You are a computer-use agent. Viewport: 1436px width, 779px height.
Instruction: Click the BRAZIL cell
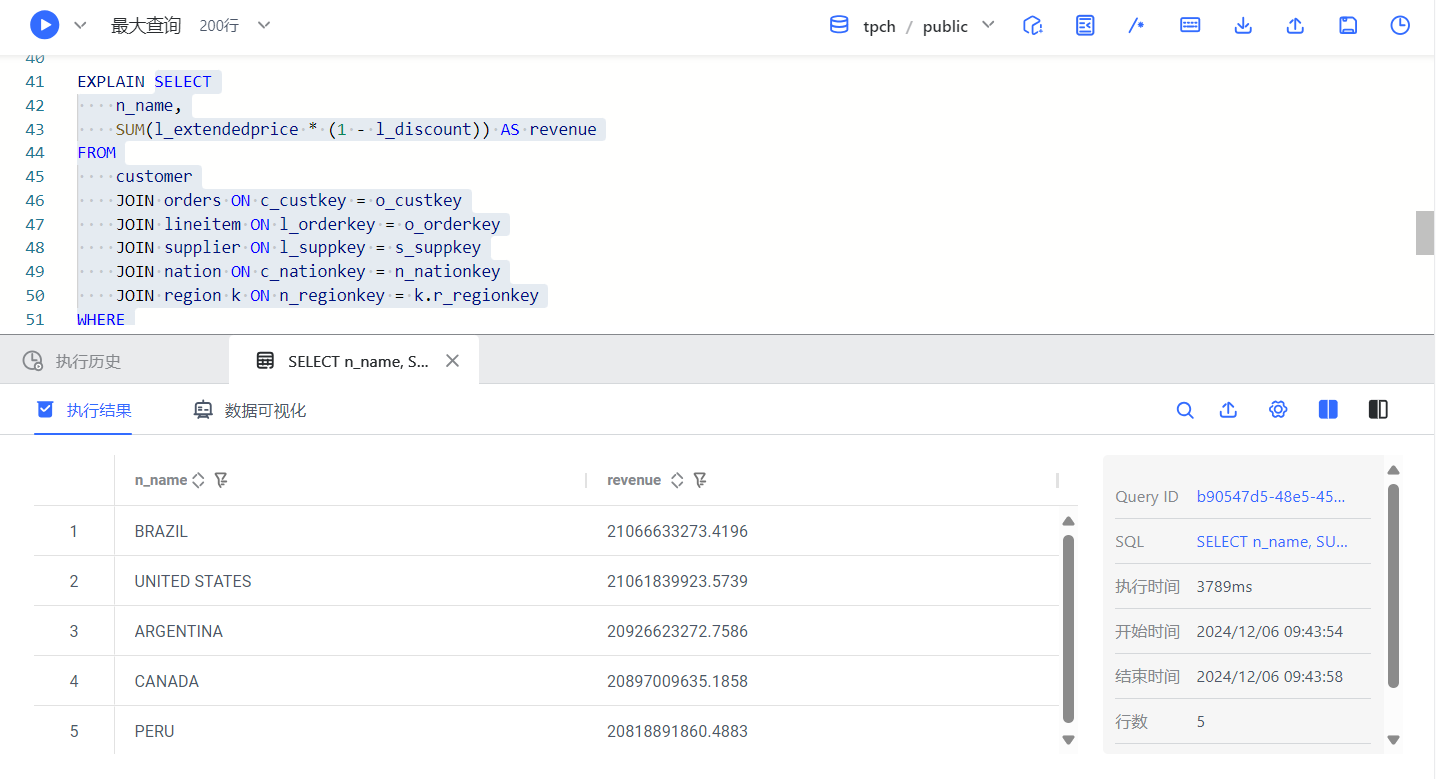161,531
